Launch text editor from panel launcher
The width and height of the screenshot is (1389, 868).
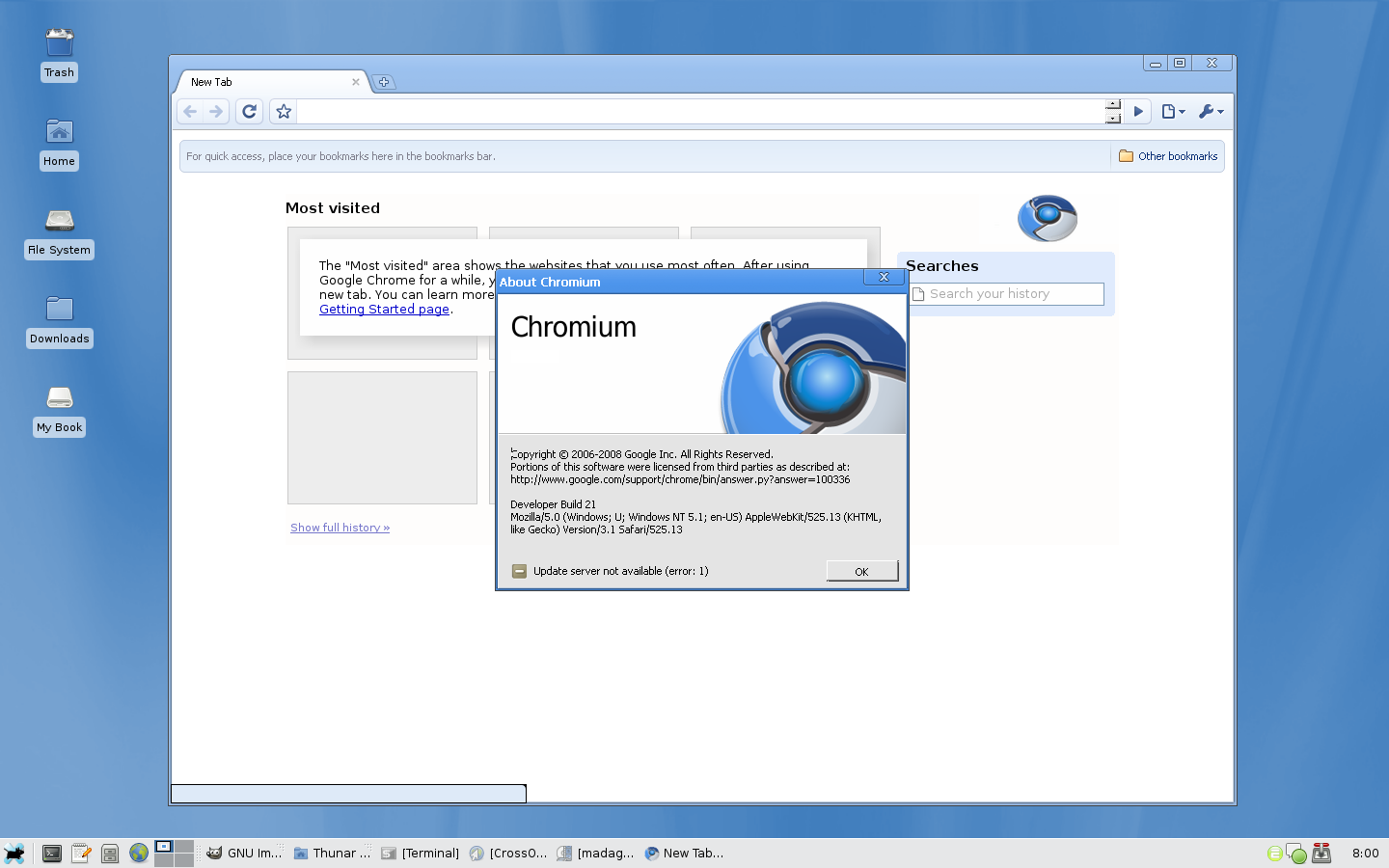[x=81, y=853]
